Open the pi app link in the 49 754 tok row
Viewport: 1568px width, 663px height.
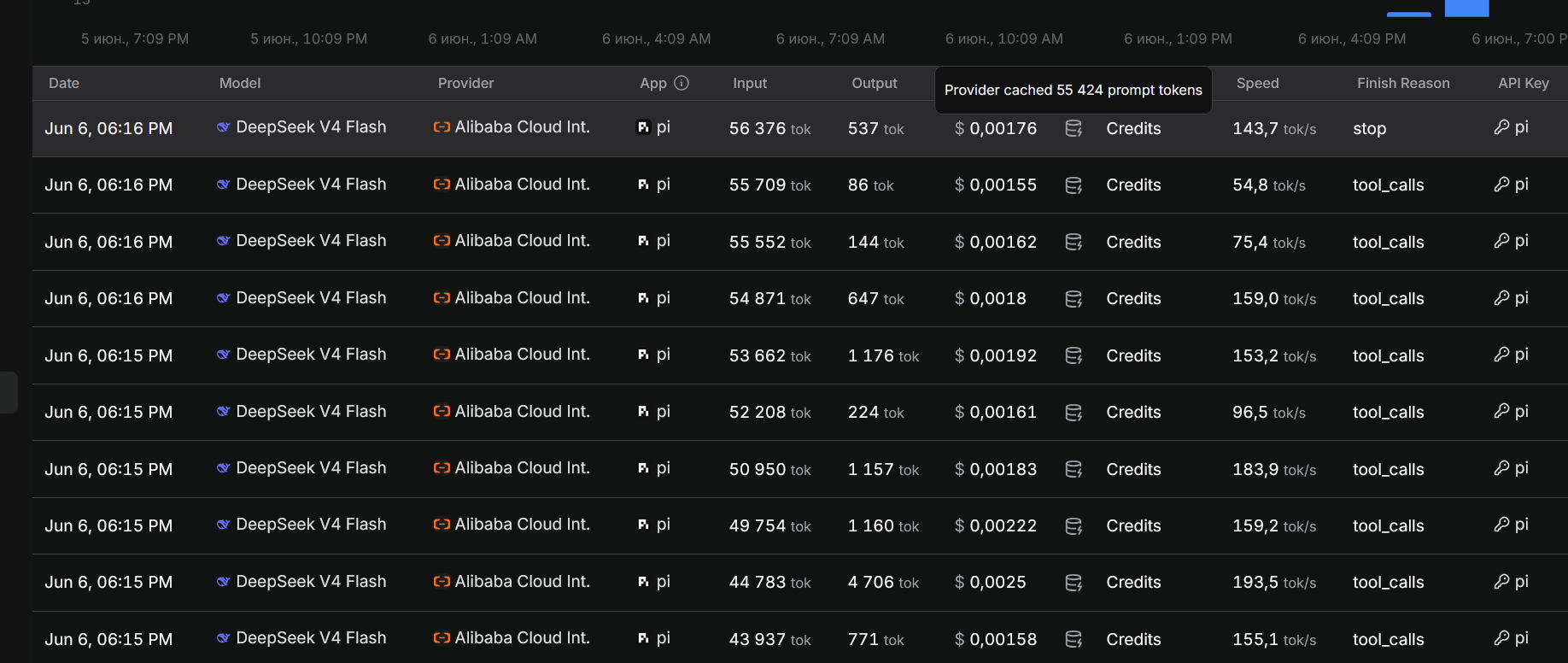(x=663, y=525)
